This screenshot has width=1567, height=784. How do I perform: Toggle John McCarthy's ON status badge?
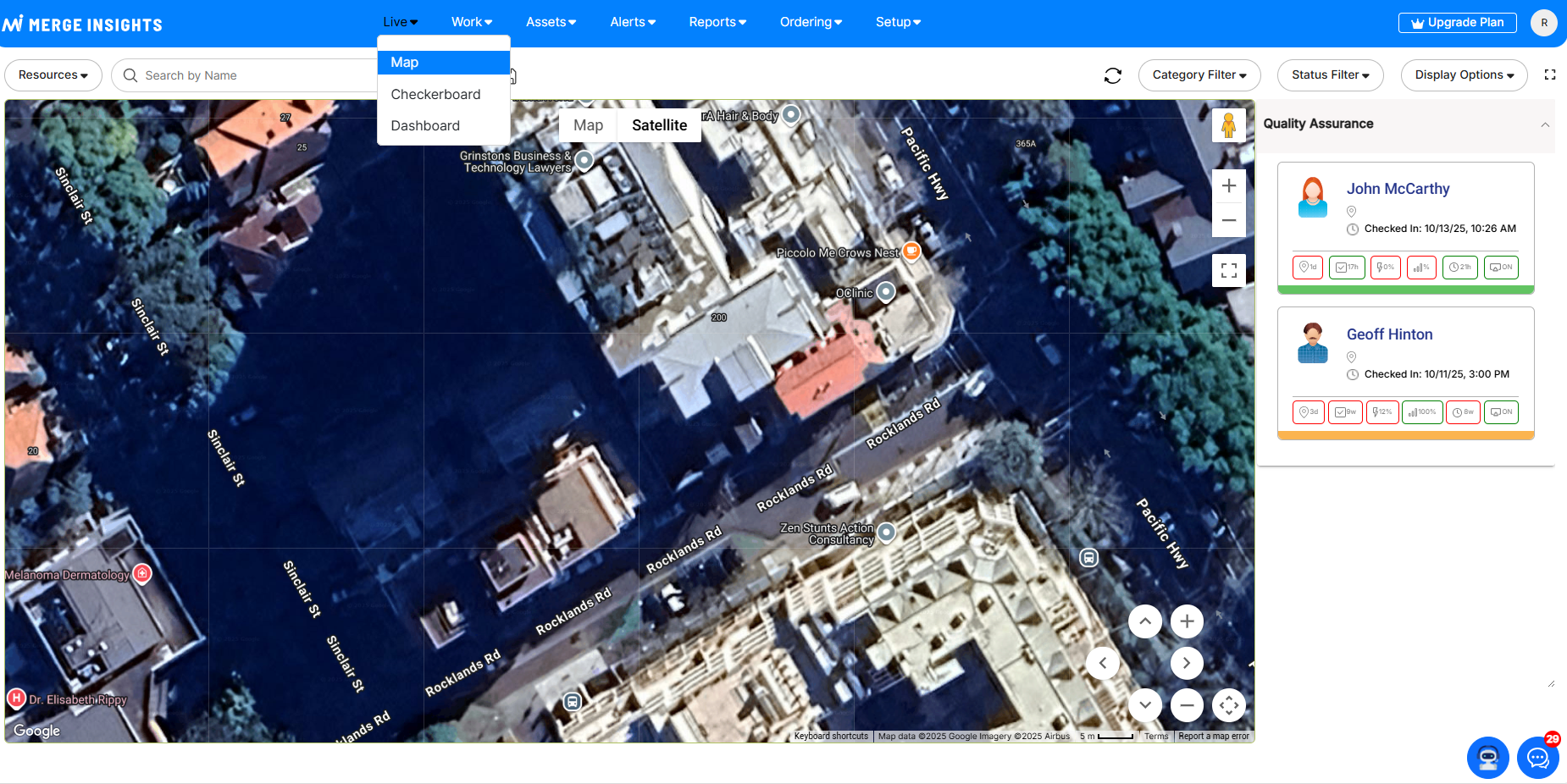(1500, 268)
